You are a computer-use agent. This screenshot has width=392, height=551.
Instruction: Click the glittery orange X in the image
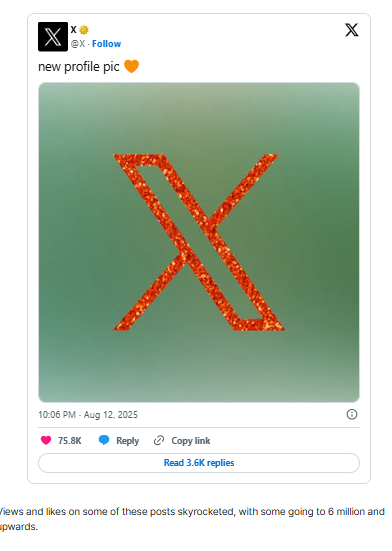click(199, 242)
